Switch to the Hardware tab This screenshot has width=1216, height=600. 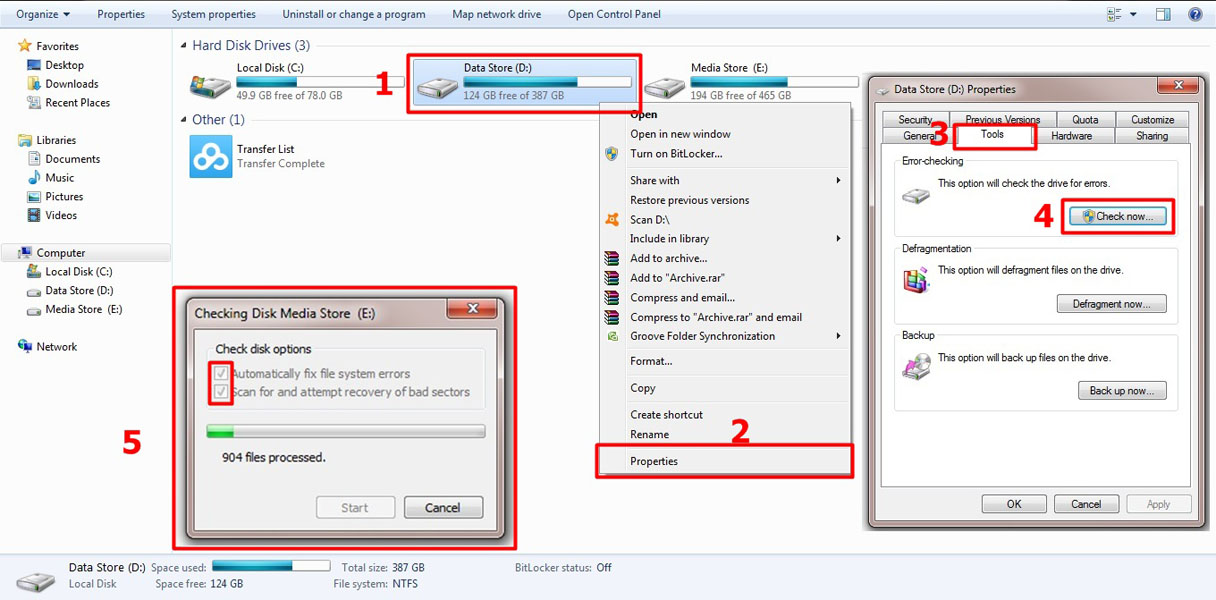coord(1071,136)
